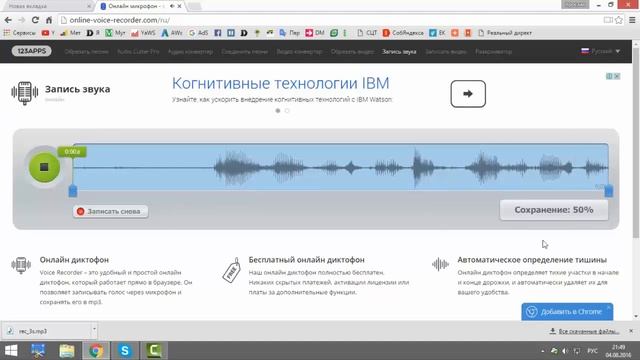
Task: Bookmark the page with the star icon
Action: [619, 20]
